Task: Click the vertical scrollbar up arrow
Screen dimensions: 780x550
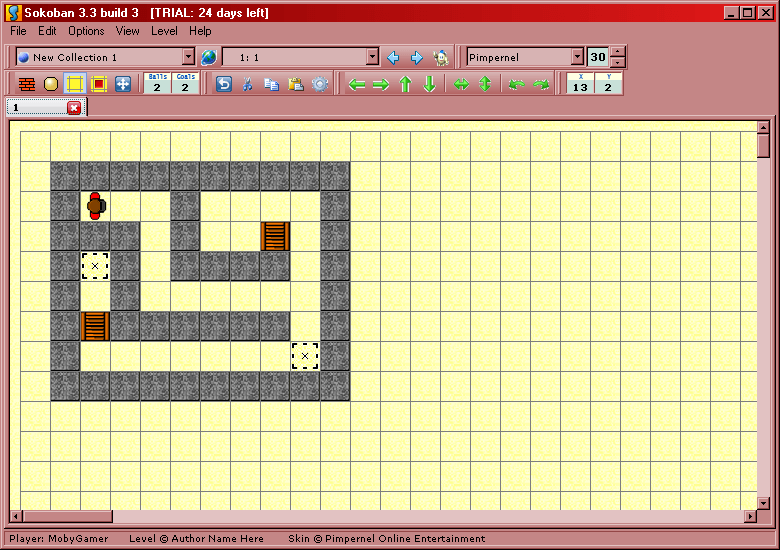Action: pos(764,127)
